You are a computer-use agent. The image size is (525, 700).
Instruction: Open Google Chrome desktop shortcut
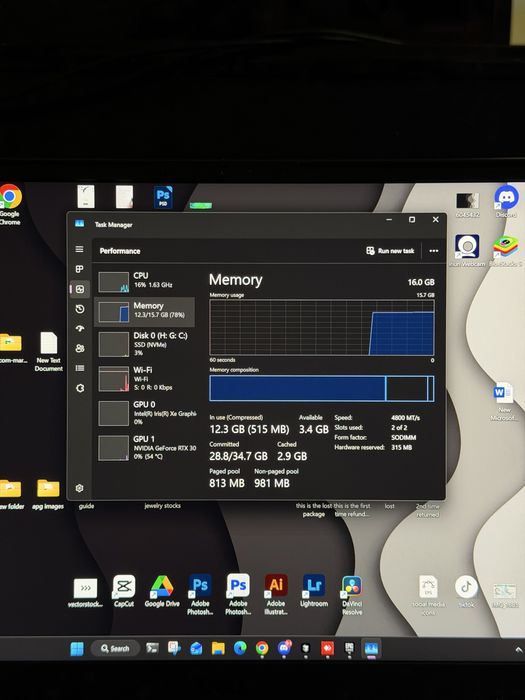click(10, 205)
